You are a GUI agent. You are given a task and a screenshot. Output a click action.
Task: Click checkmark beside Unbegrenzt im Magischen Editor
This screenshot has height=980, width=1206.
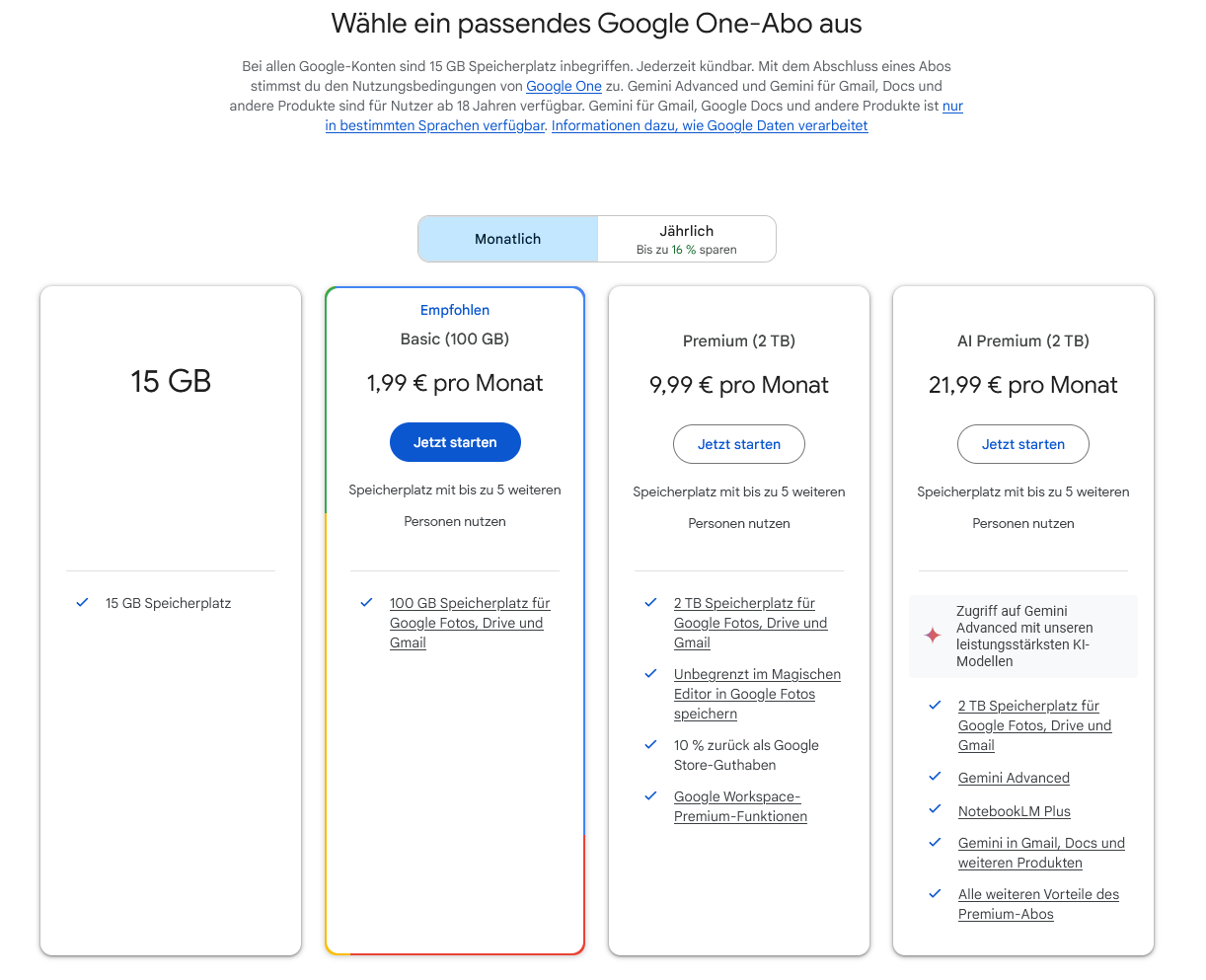coord(651,673)
